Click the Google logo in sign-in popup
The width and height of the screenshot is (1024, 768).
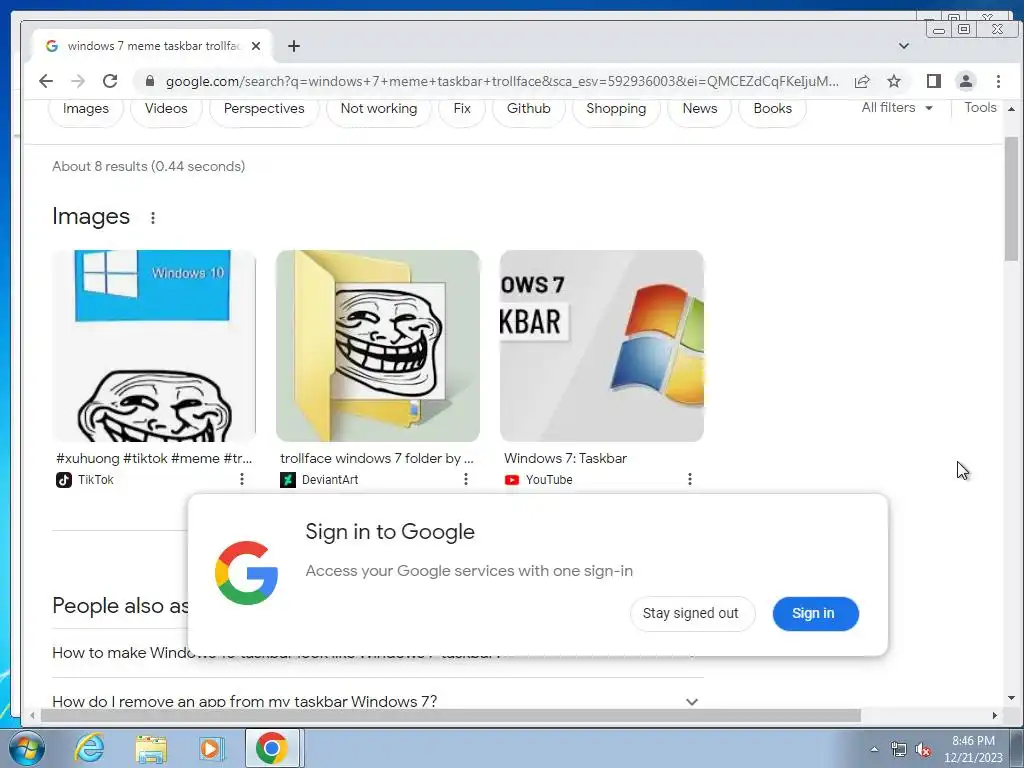tap(246, 573)
